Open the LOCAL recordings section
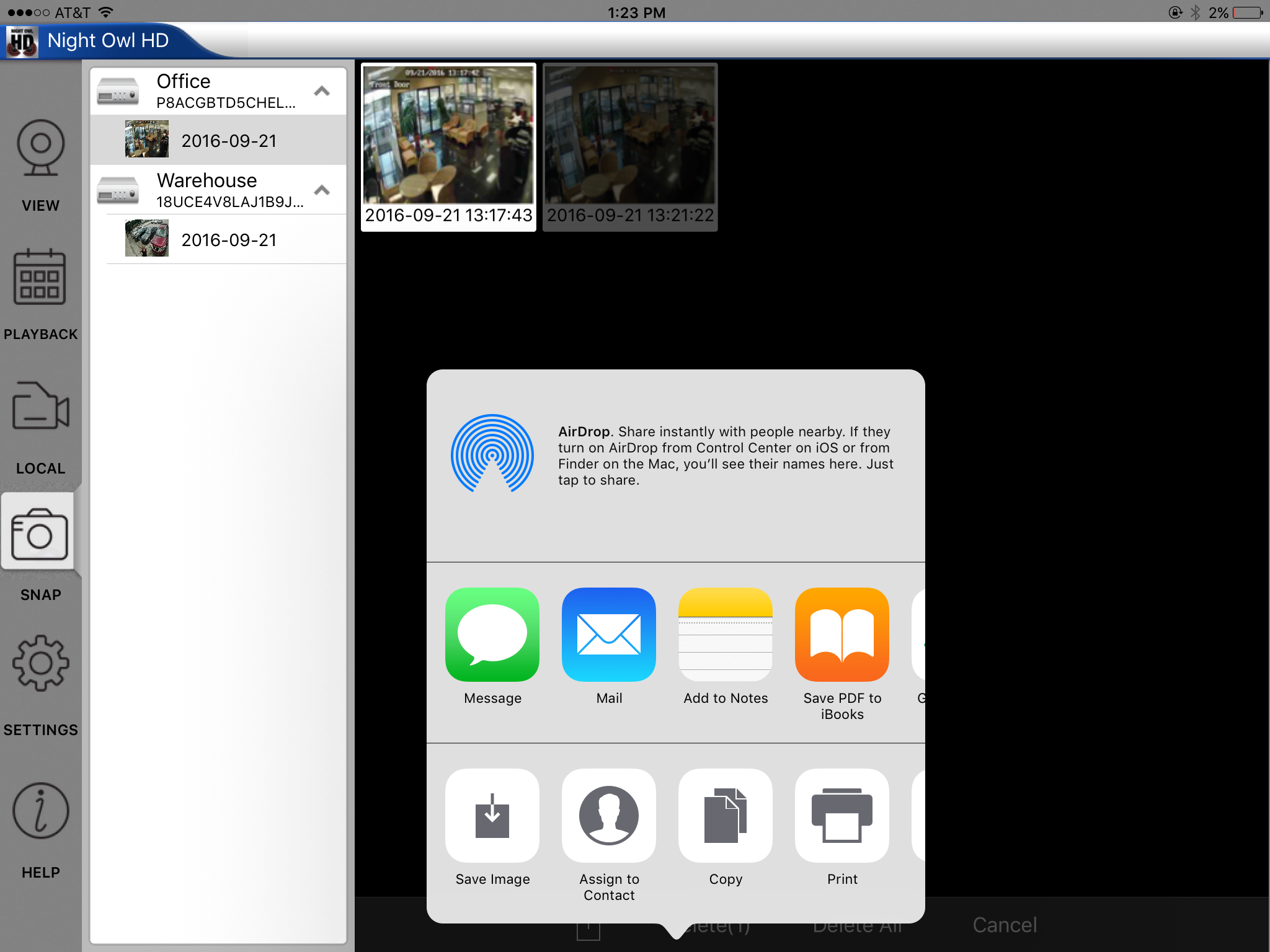 click(x=40, y=428)
